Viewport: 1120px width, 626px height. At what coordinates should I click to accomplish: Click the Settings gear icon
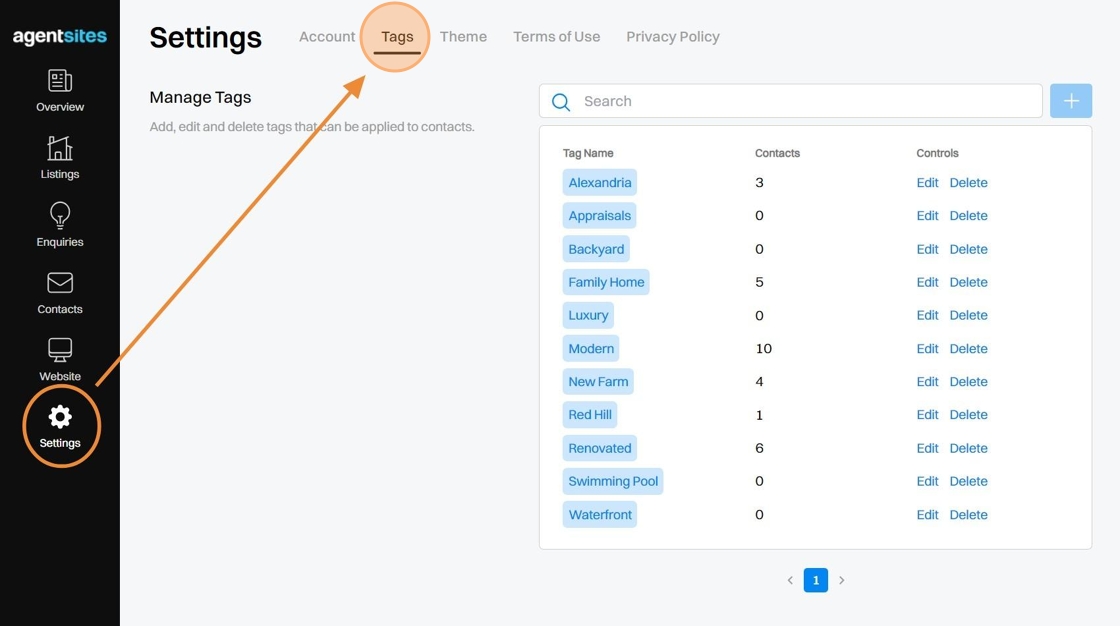[x=60, y=417]
